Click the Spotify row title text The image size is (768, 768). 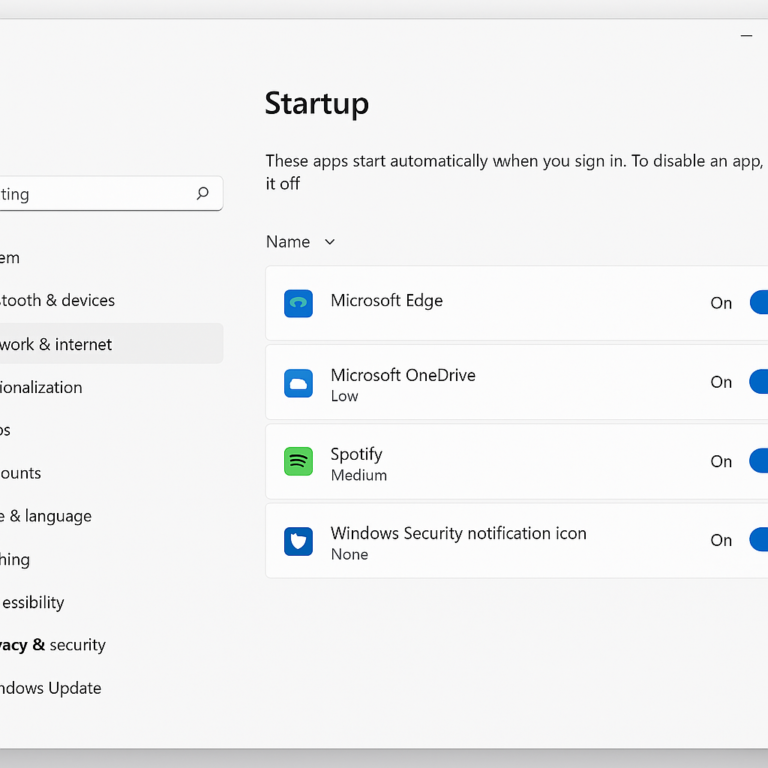pos(357,454)
